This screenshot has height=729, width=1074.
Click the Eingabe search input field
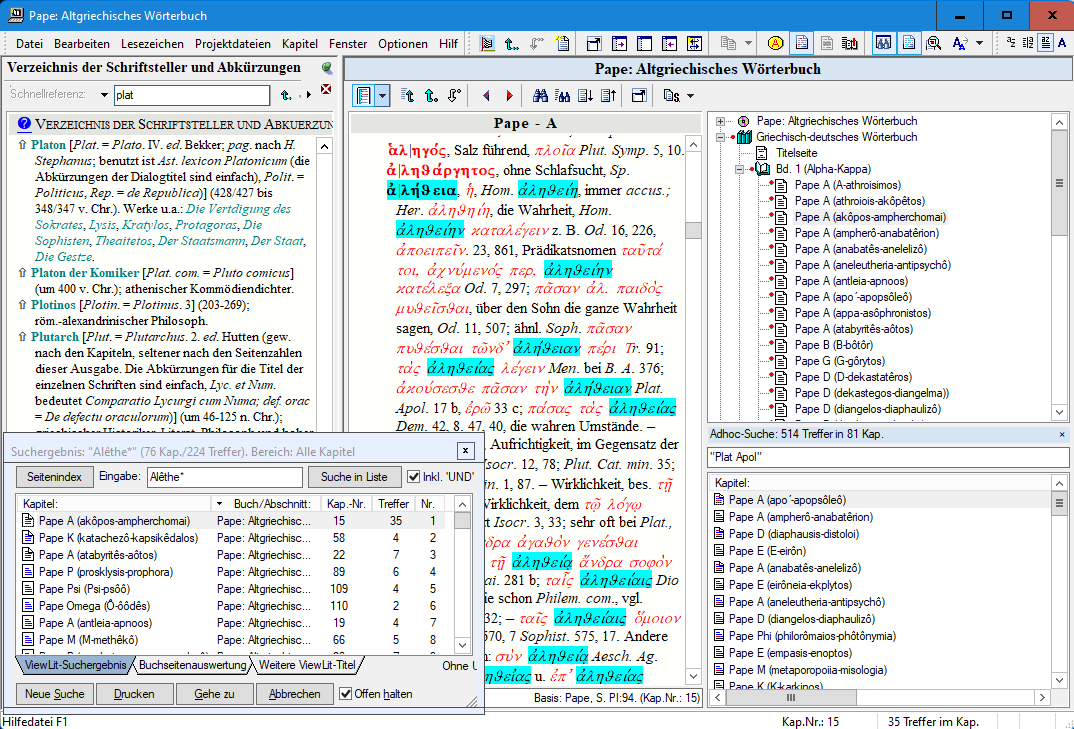pos(224,477)
